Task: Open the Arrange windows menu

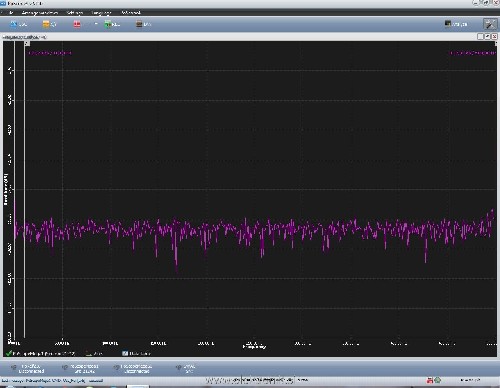Action: point(40,13)
